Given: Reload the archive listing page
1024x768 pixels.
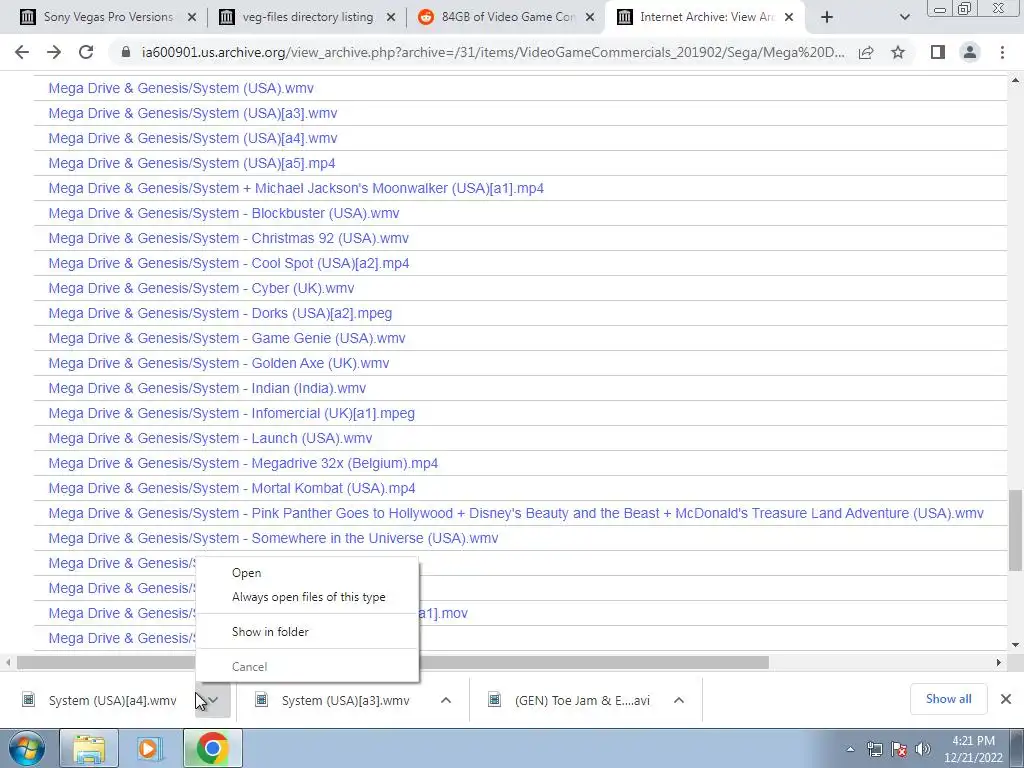Looking at the screenshot, I should tap(86, 52).
